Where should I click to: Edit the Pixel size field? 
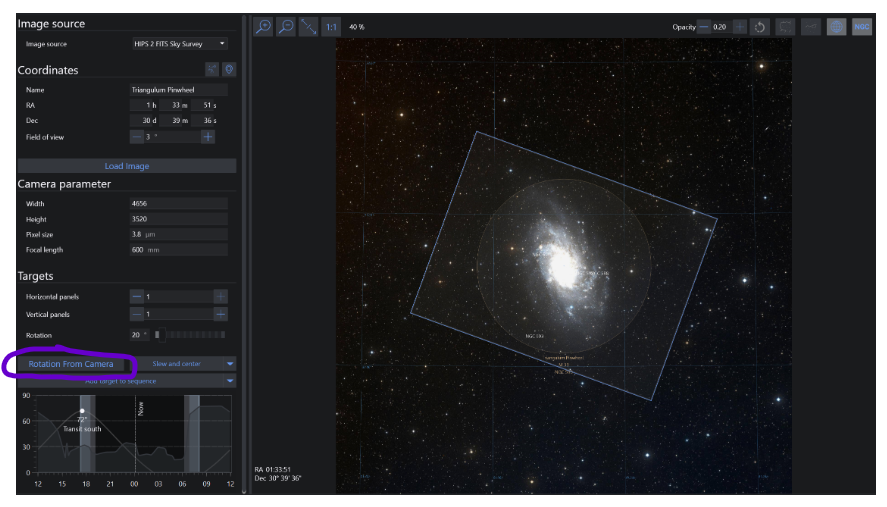tap(179, 234)
